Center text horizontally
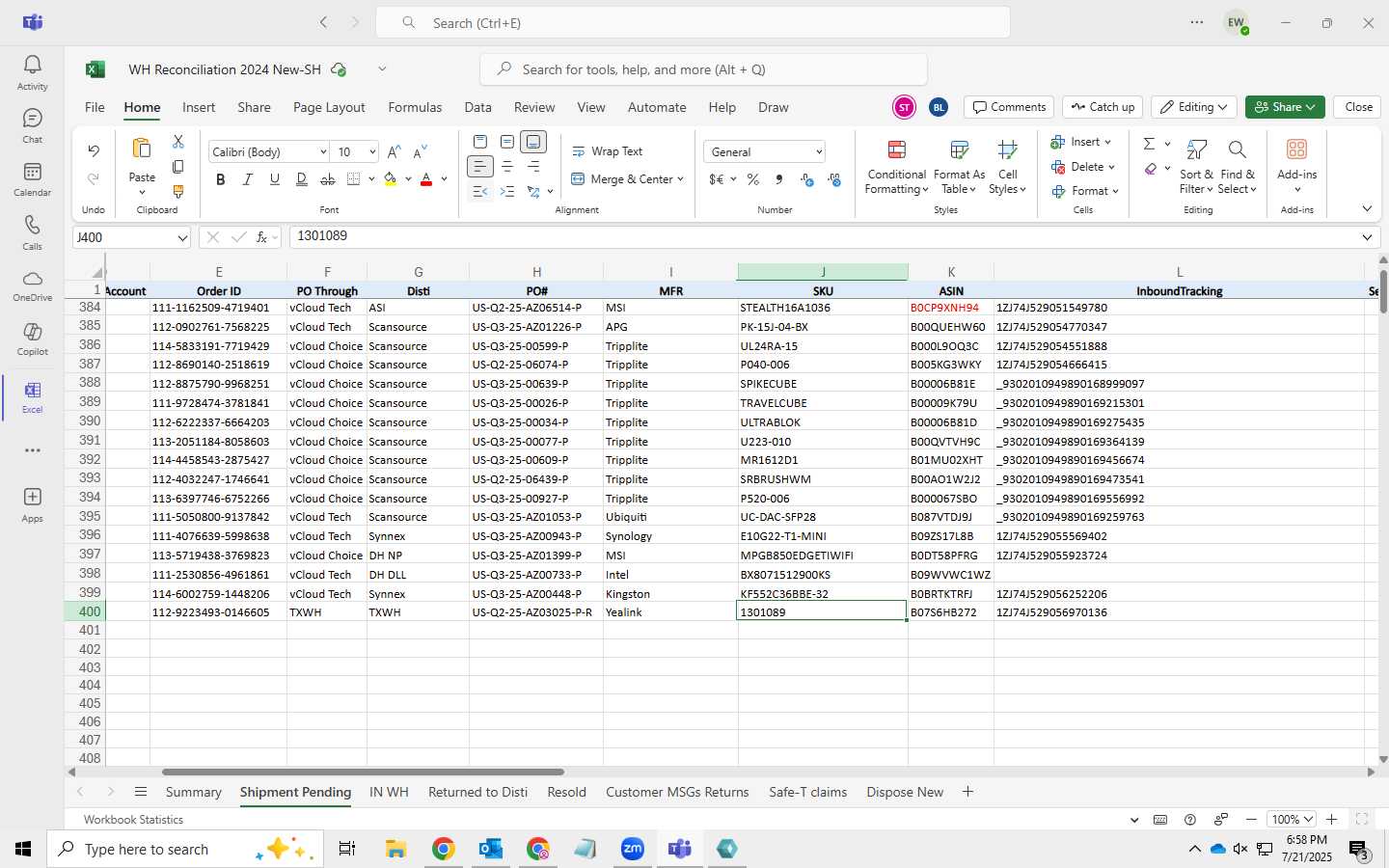Screen dimensions: 1389x868 (507, 167)
